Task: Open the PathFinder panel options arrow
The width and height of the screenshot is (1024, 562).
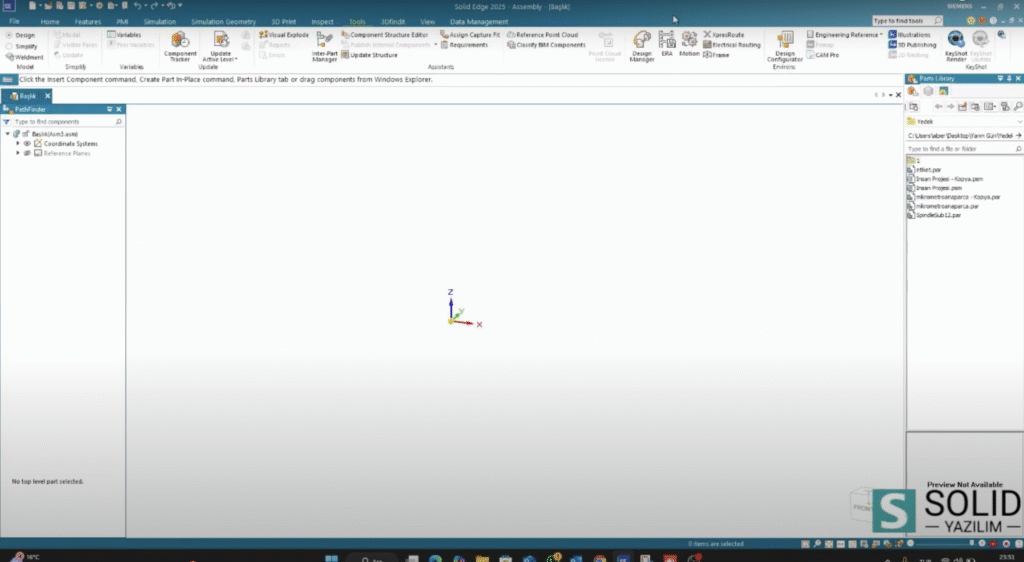Action: pyautogui.click(x=109, y=109)
